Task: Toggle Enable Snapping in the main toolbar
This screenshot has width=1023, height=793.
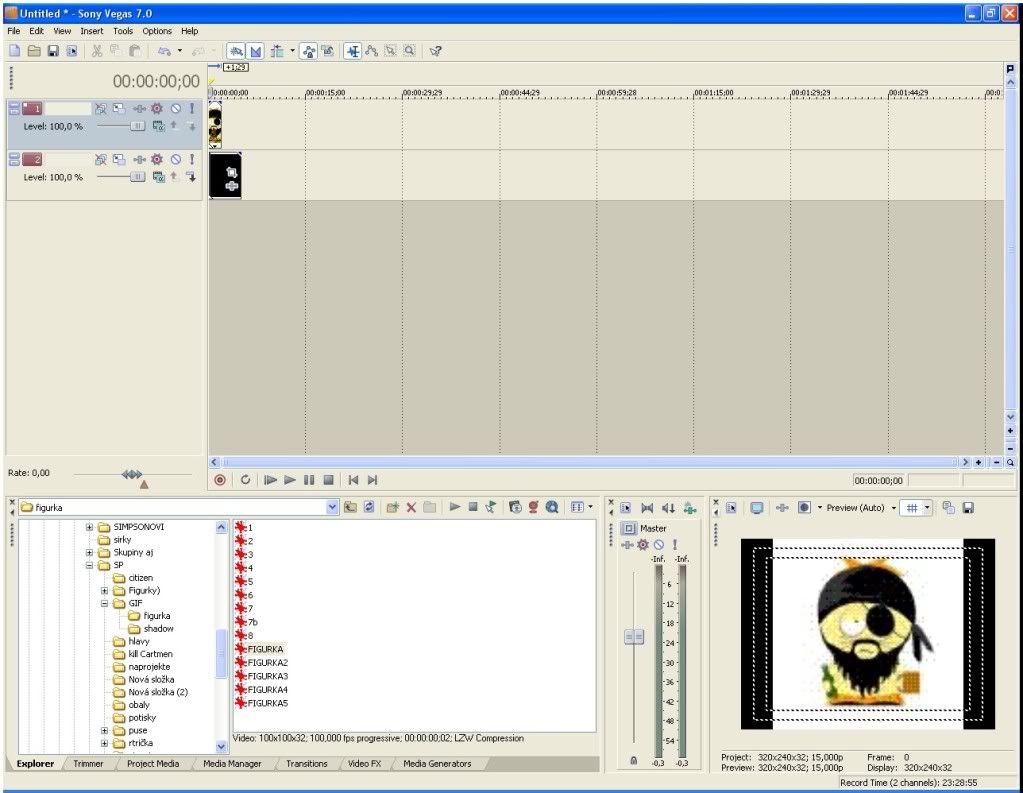Action: (x=236, y=51)
